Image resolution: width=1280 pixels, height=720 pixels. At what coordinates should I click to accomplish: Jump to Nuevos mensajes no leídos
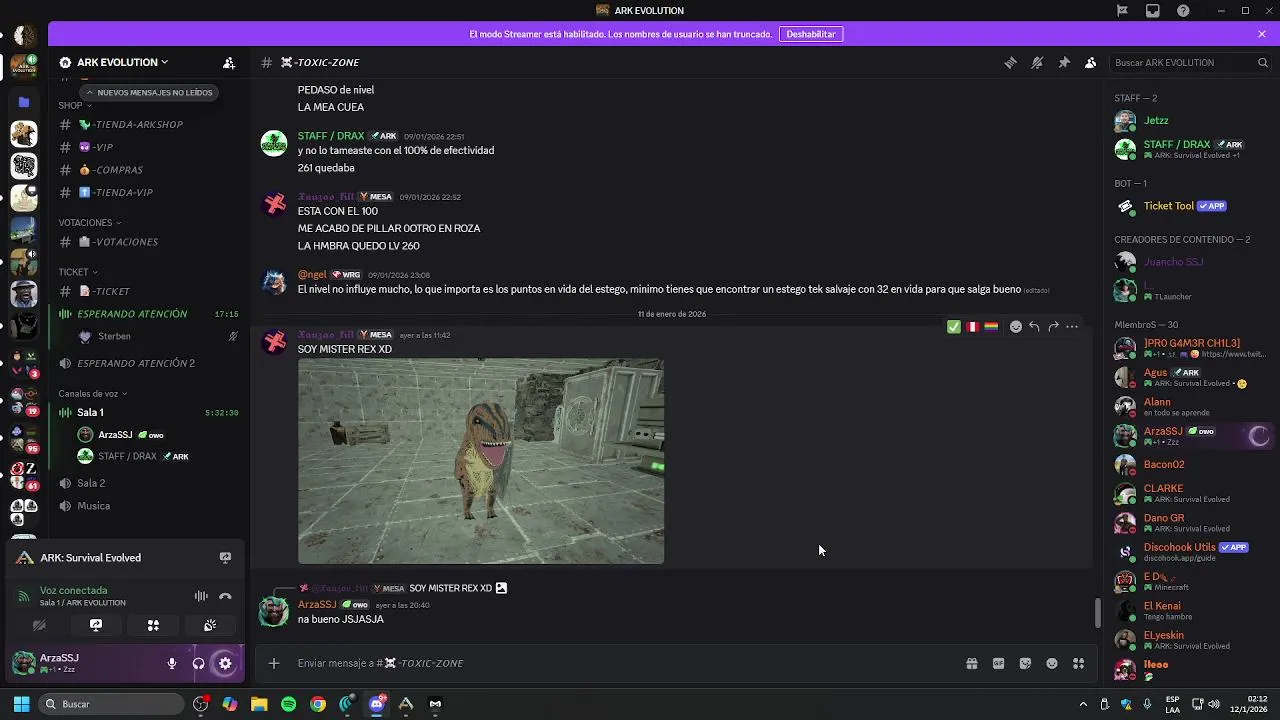[149, 92]
